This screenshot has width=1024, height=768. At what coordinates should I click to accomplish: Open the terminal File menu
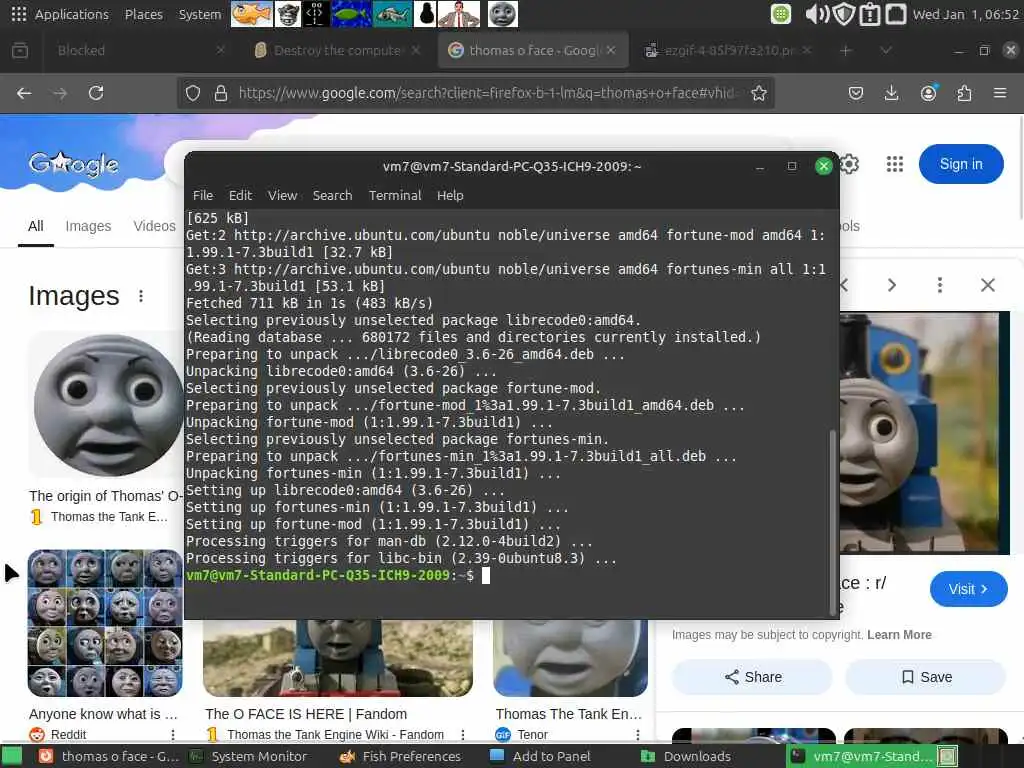pos(202,195)
